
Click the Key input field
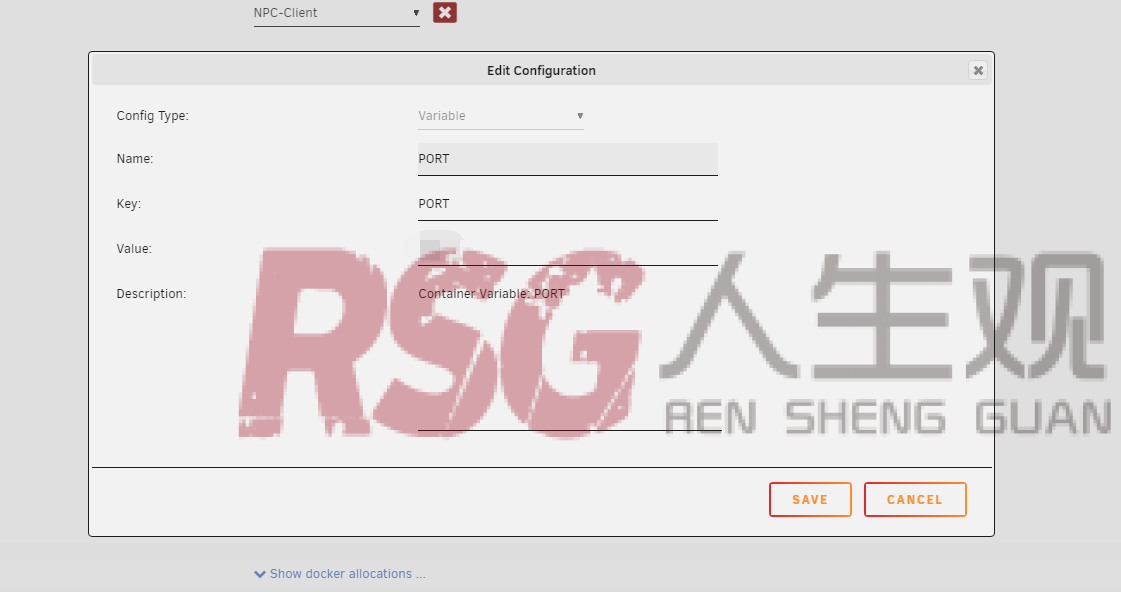point(568,204)
